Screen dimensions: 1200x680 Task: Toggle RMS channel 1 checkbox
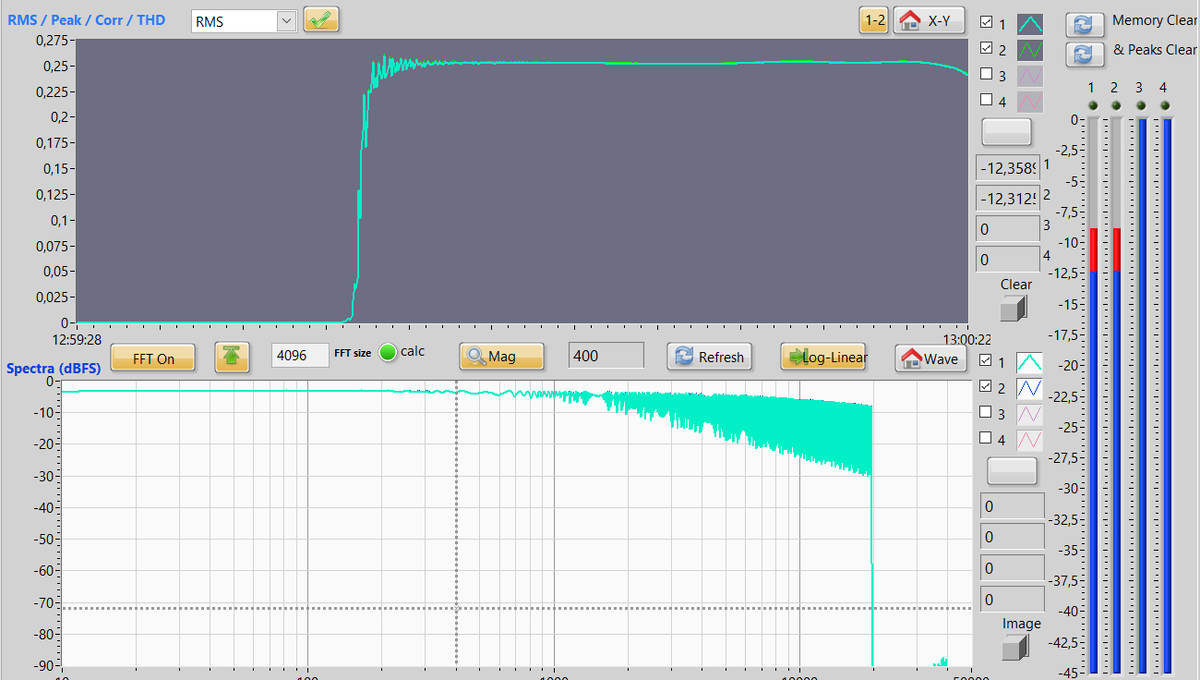987,22
